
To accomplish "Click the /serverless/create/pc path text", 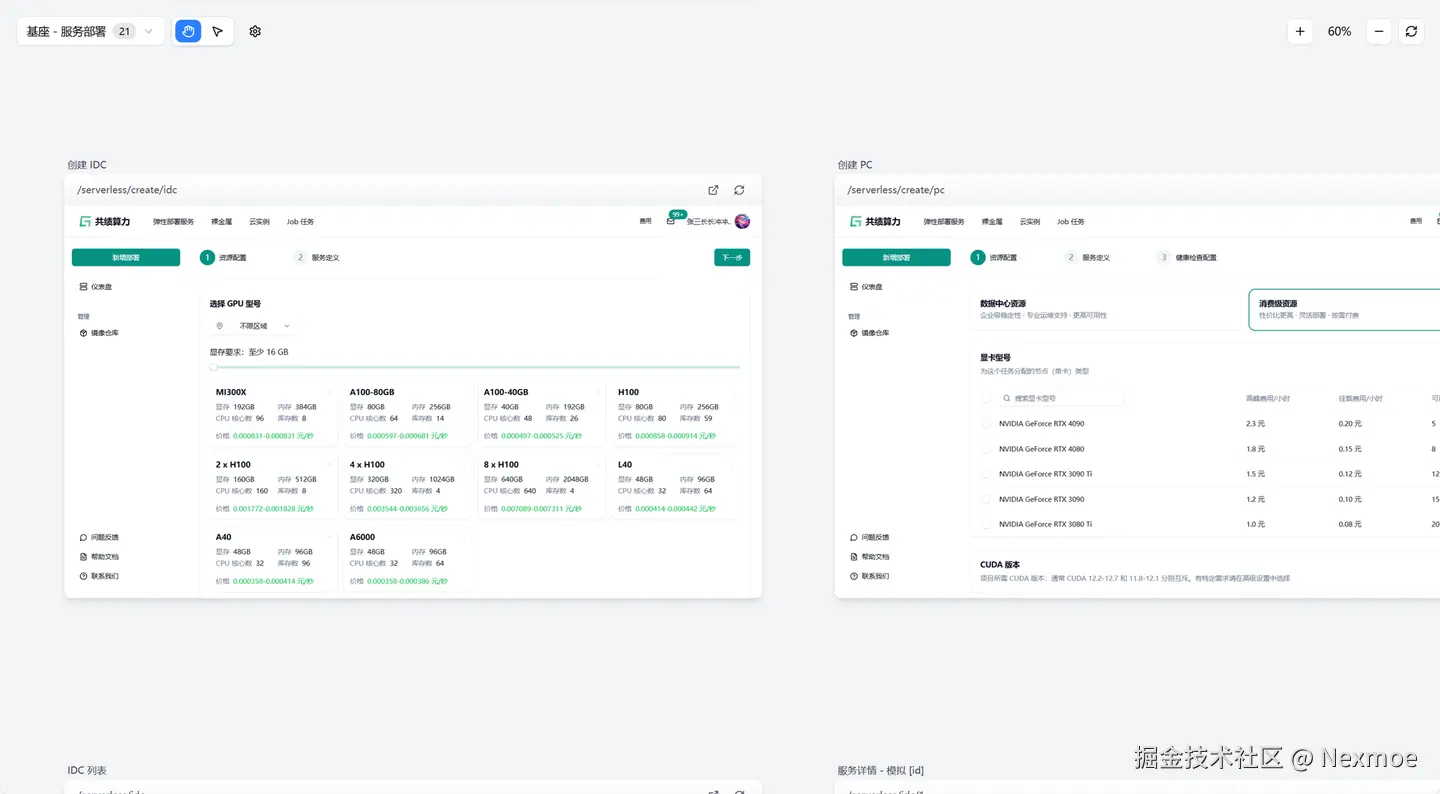I will pyautogui.click(x=896, y=190).
